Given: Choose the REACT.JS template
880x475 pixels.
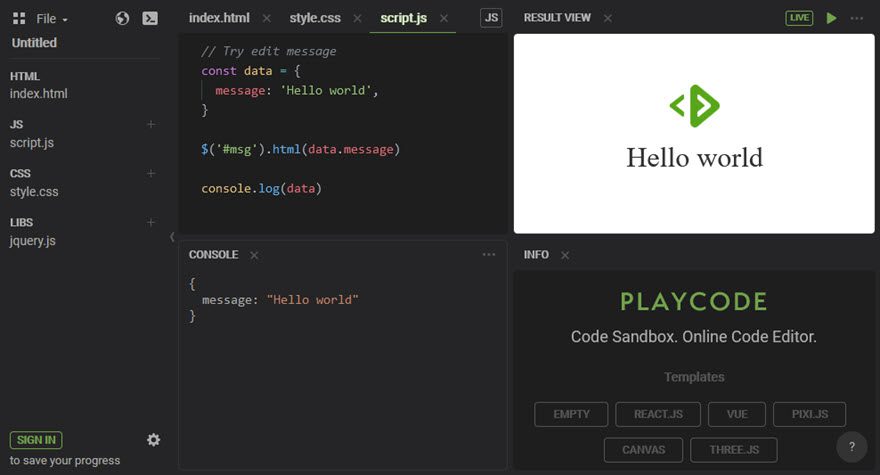Looking at the screenshot, I should [658, 414].
